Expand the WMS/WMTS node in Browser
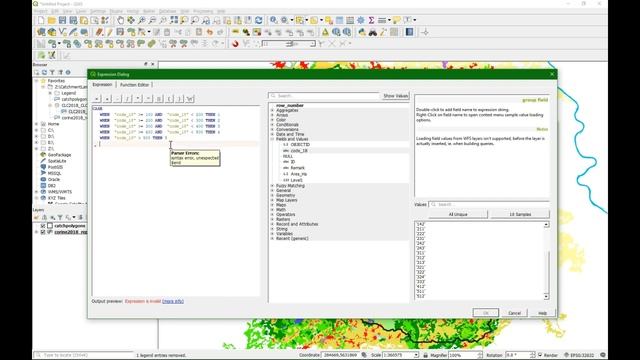Screen dimensions: 640x360 click(x=37, y=191)
